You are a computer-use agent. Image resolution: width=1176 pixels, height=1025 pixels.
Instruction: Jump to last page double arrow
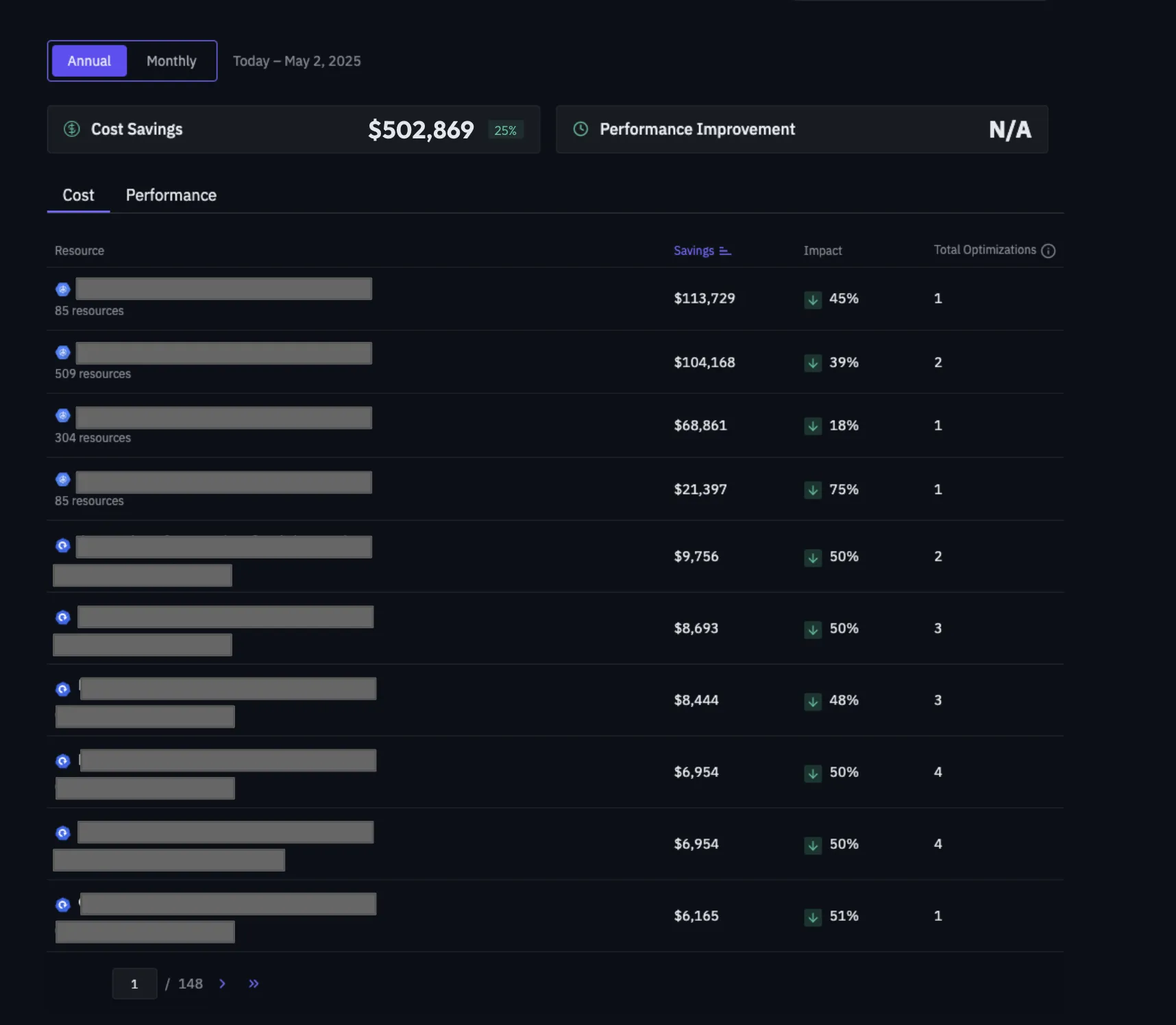(x=254, y=984)
